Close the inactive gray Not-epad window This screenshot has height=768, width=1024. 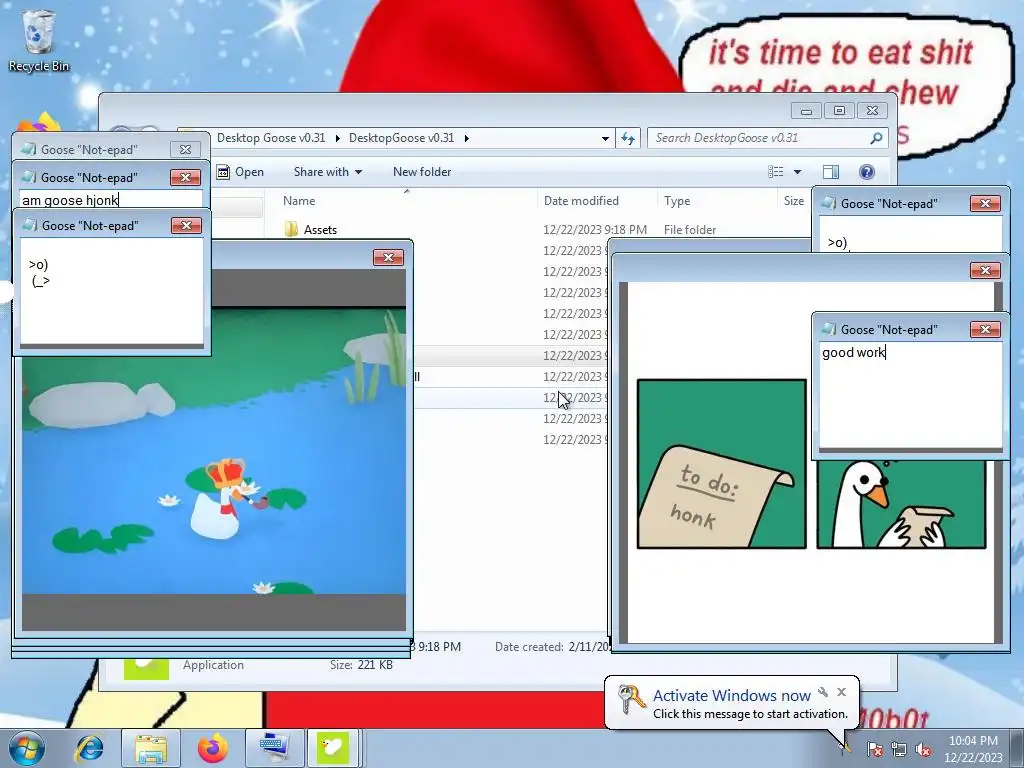click(x=185, y=150)
